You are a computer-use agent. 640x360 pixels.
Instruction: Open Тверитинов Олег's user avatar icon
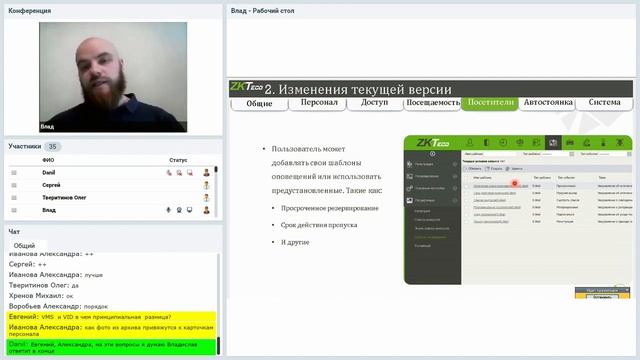(207, 198)
